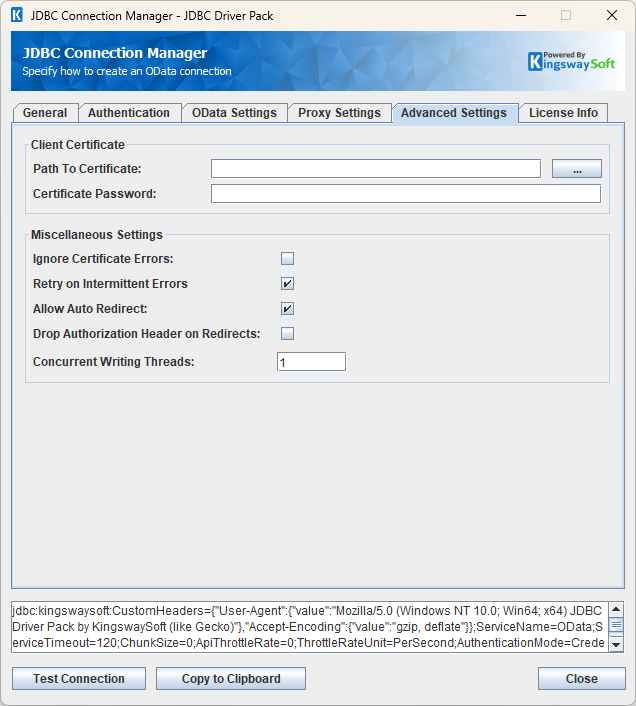Minimize the JDBC Connection Manager window
The image size is (636, 706).
[x=521, y=15]
